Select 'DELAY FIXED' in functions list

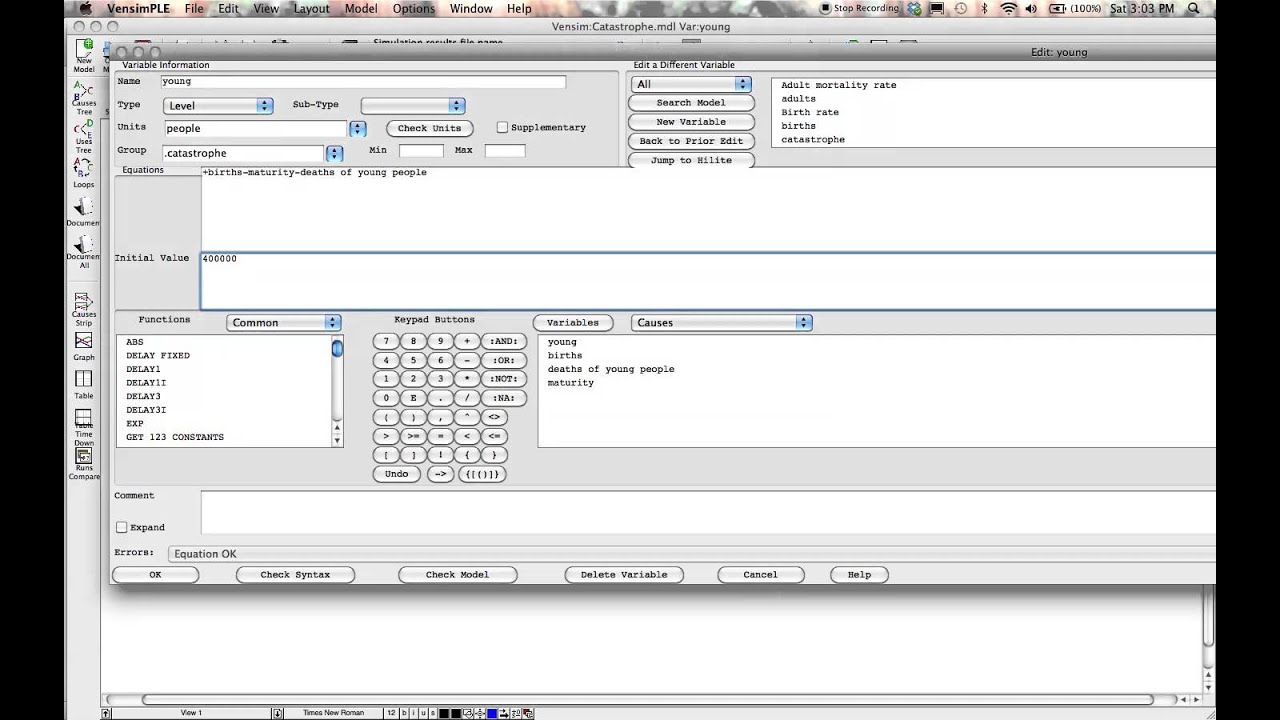pyautogui.click(x=158, y=355)
